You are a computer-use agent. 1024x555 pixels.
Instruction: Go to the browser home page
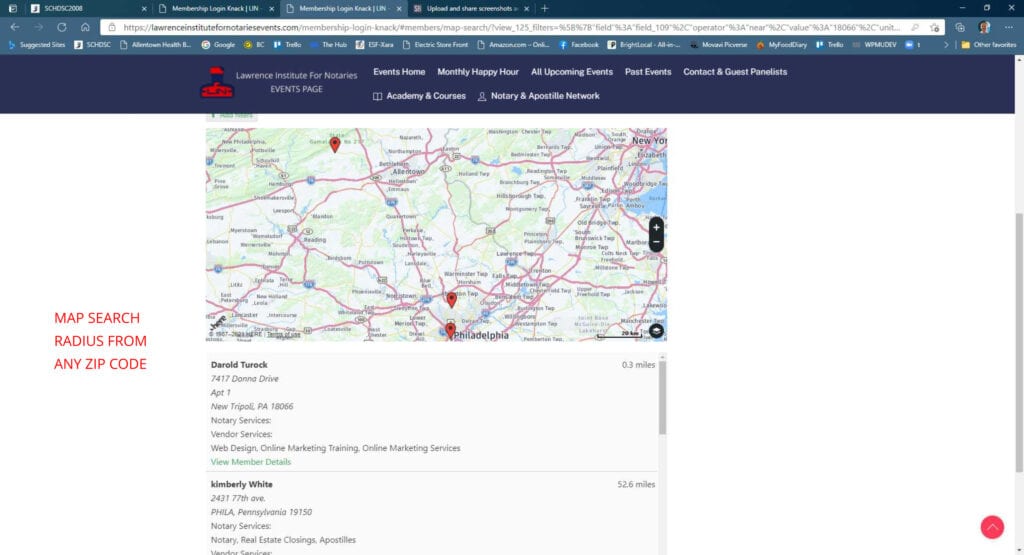pos(85,27)
